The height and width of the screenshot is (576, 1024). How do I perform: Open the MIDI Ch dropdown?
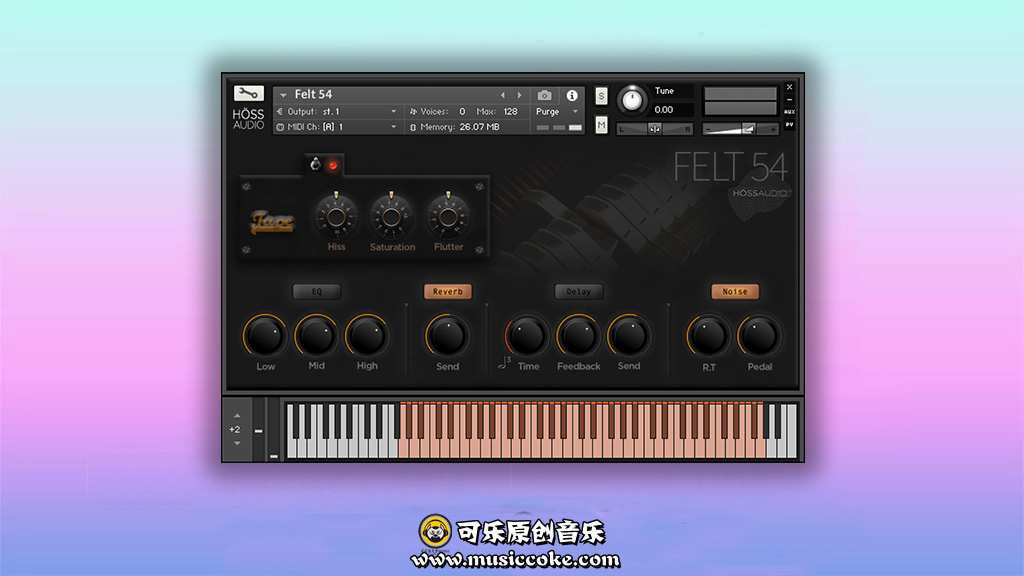(394, 127)
